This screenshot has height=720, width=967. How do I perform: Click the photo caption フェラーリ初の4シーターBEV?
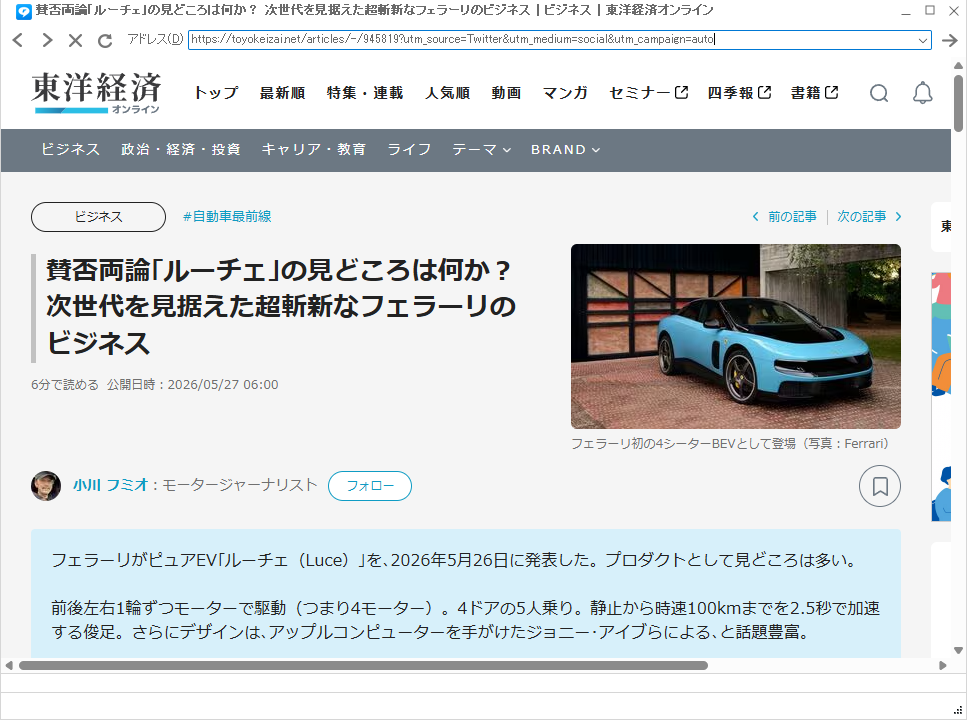pos(730,444)
